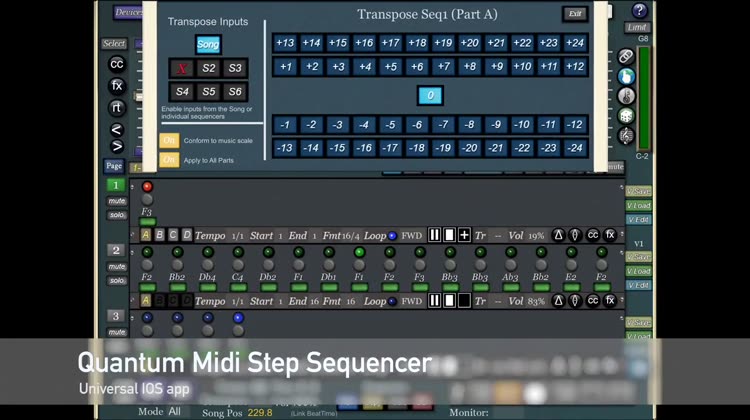Click the red step LED in sequencer 1

coord(147,187)
